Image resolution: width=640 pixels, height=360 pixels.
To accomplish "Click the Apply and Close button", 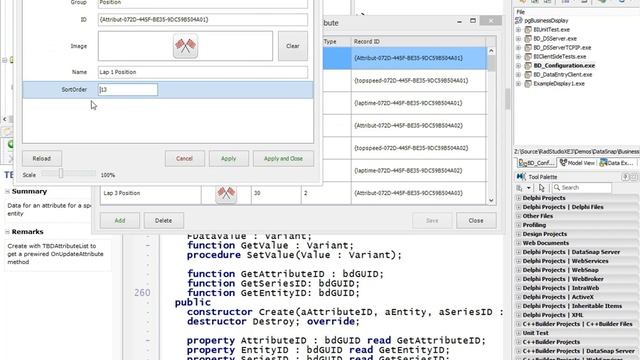I will (283, 158).
